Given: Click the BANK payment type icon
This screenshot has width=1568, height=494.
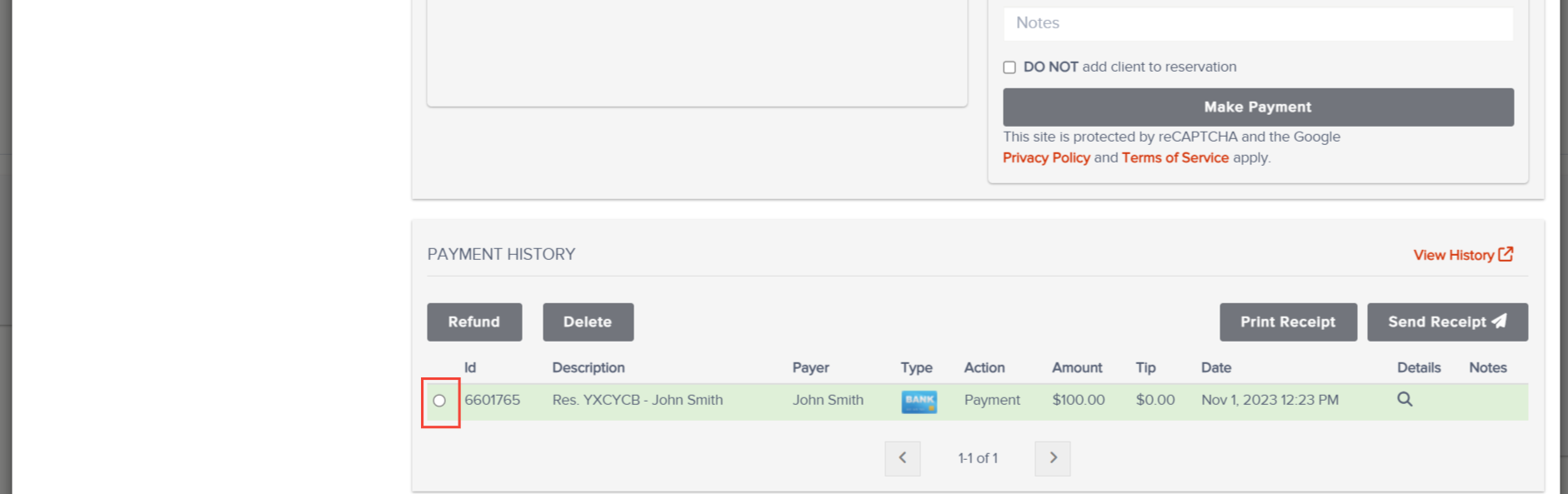Looking at the screenshot, I should click(919, 402).
